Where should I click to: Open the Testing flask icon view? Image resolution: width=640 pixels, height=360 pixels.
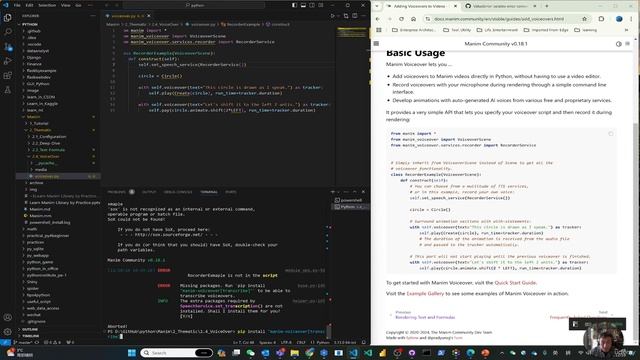pos(7,90)
